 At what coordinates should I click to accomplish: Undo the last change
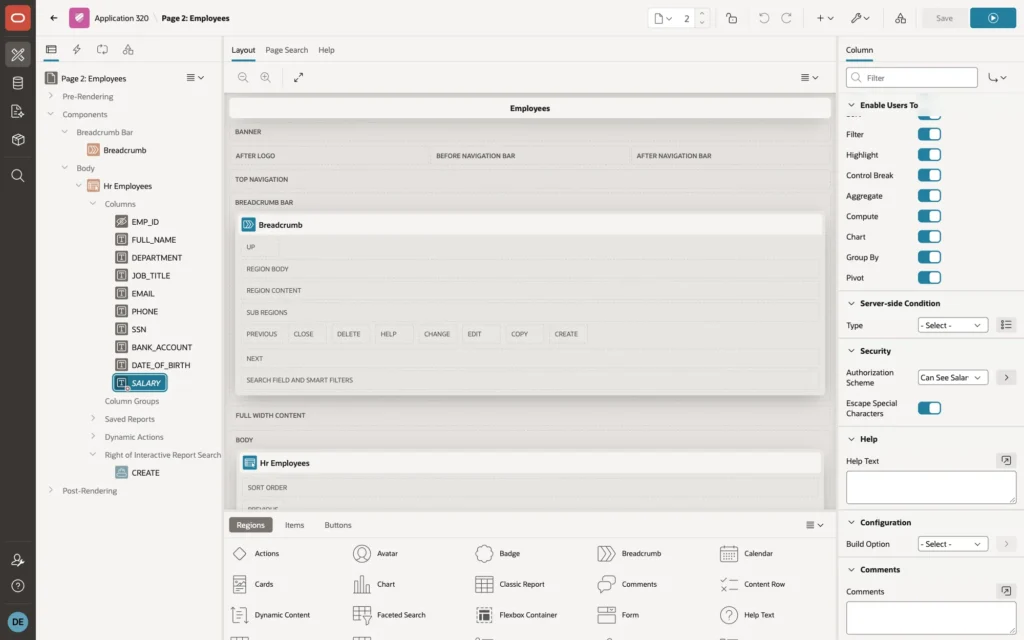763,18
